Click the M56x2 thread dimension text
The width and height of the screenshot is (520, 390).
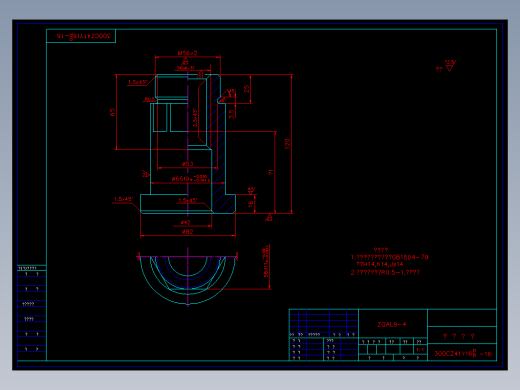click(x=187, y=53)
